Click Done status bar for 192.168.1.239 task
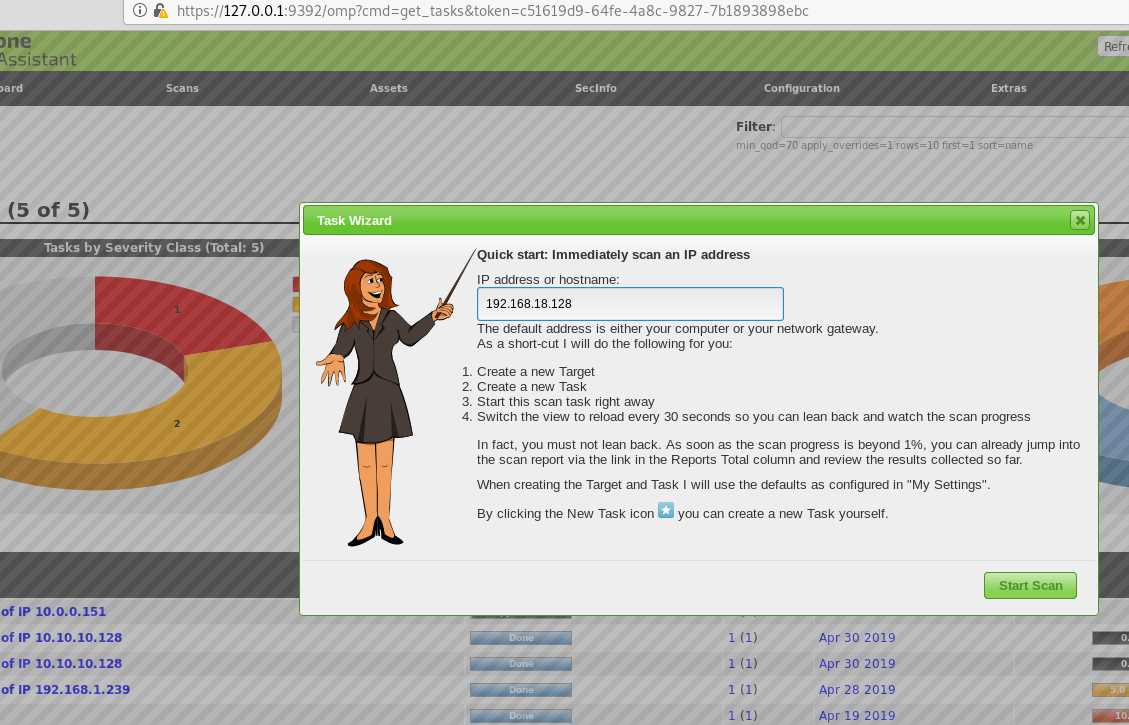1129x725 pixels. [x=521, y=690]
